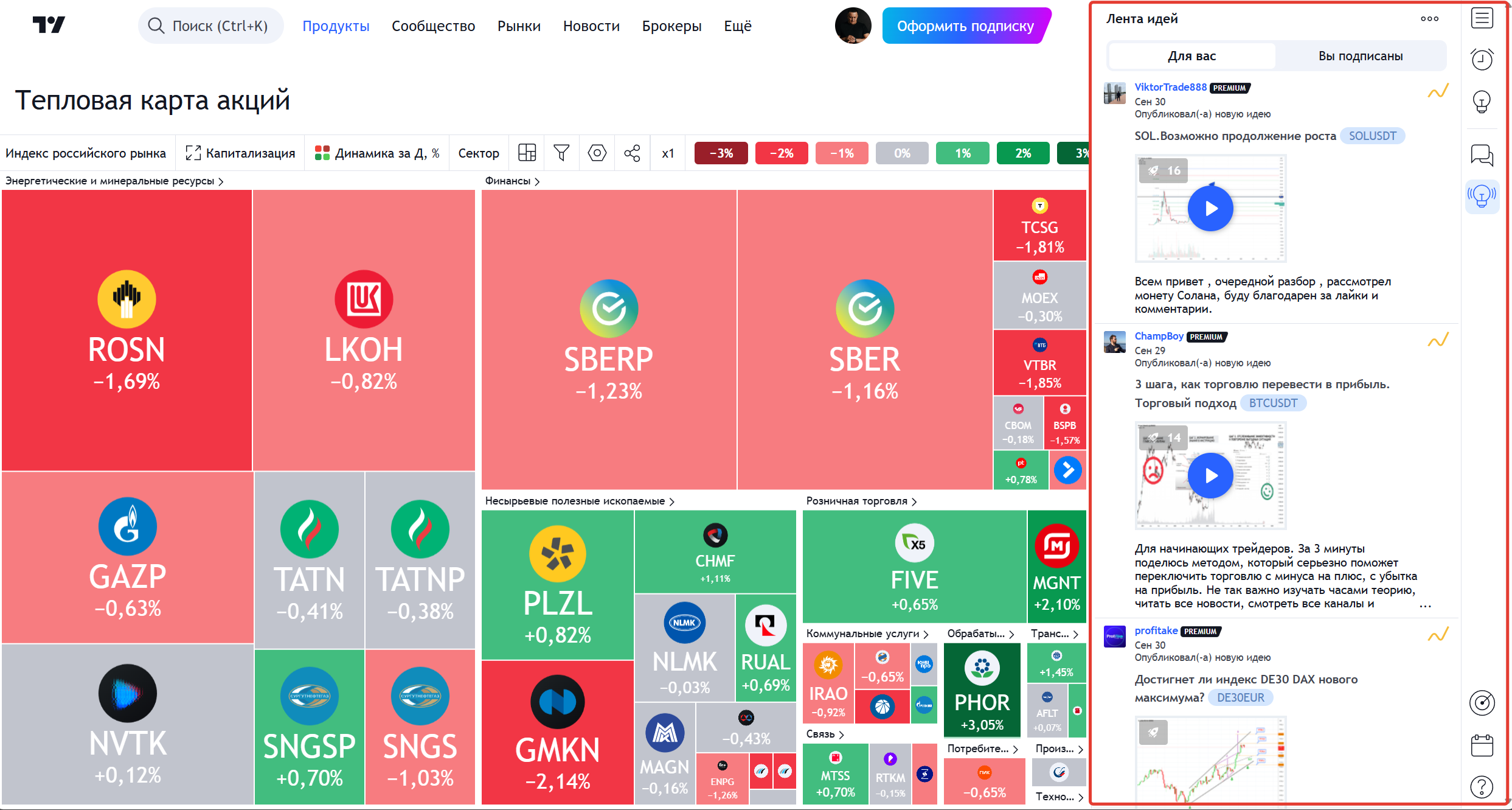
Task: Open the Рынки menu
Action: [x=519, y=26]
